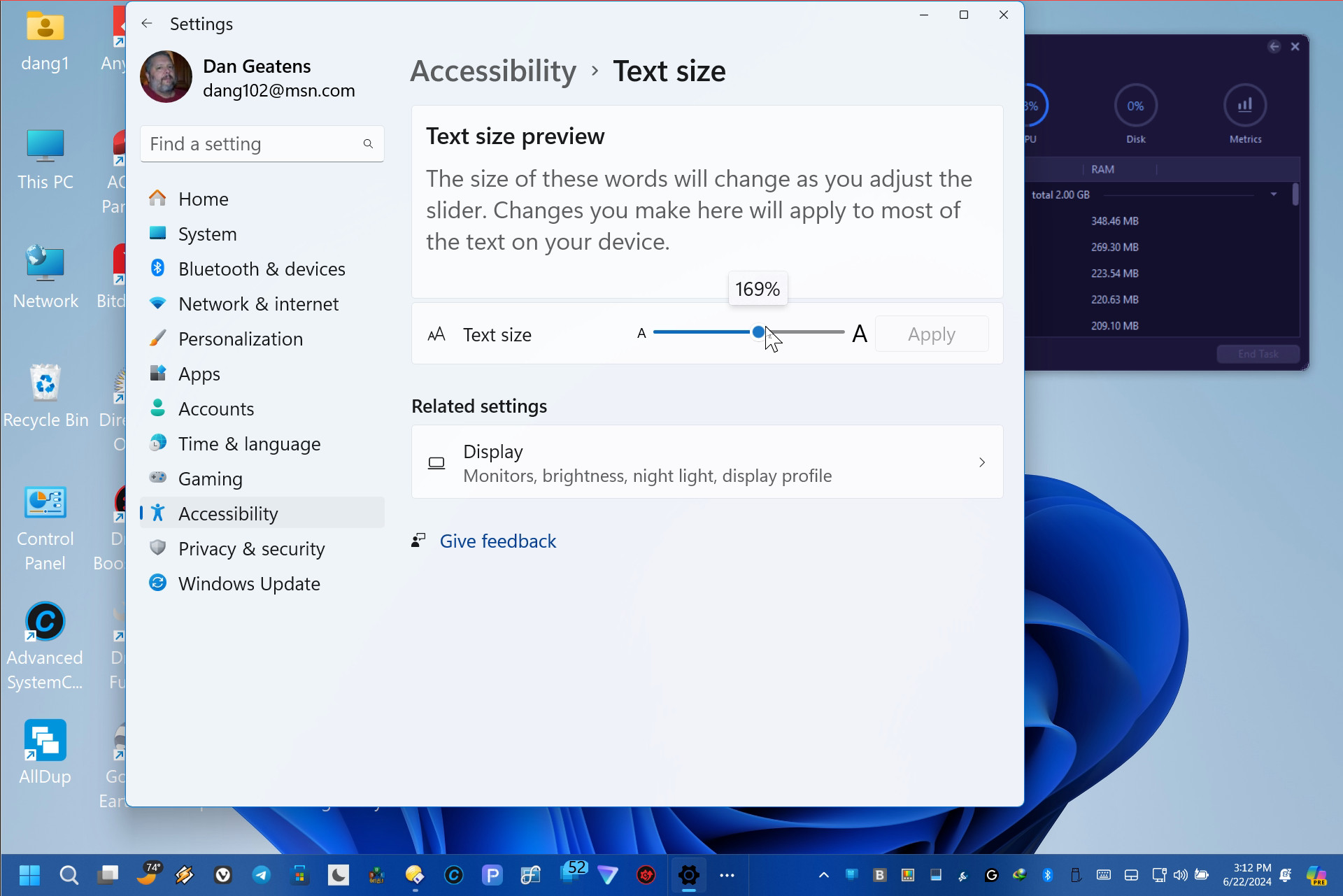Click the Text size slider handle
Screen dimensions: 1343x896
[x=758, y=332]
